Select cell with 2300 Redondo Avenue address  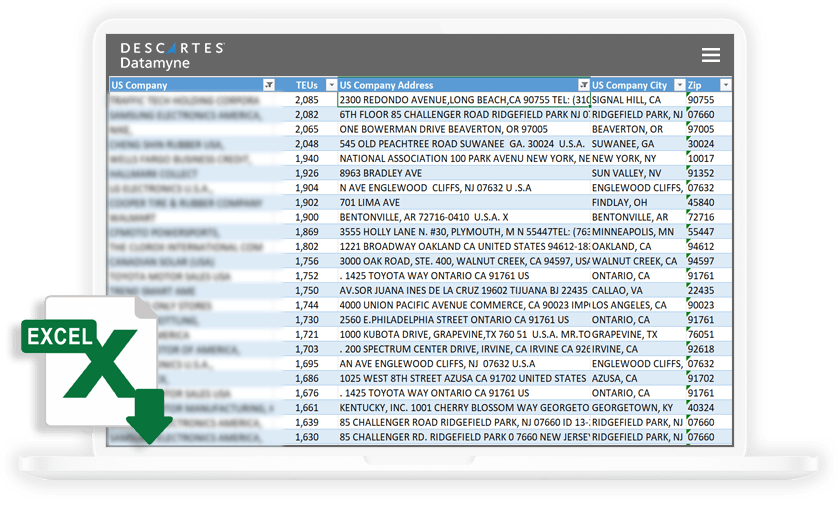tap(462, 100)
